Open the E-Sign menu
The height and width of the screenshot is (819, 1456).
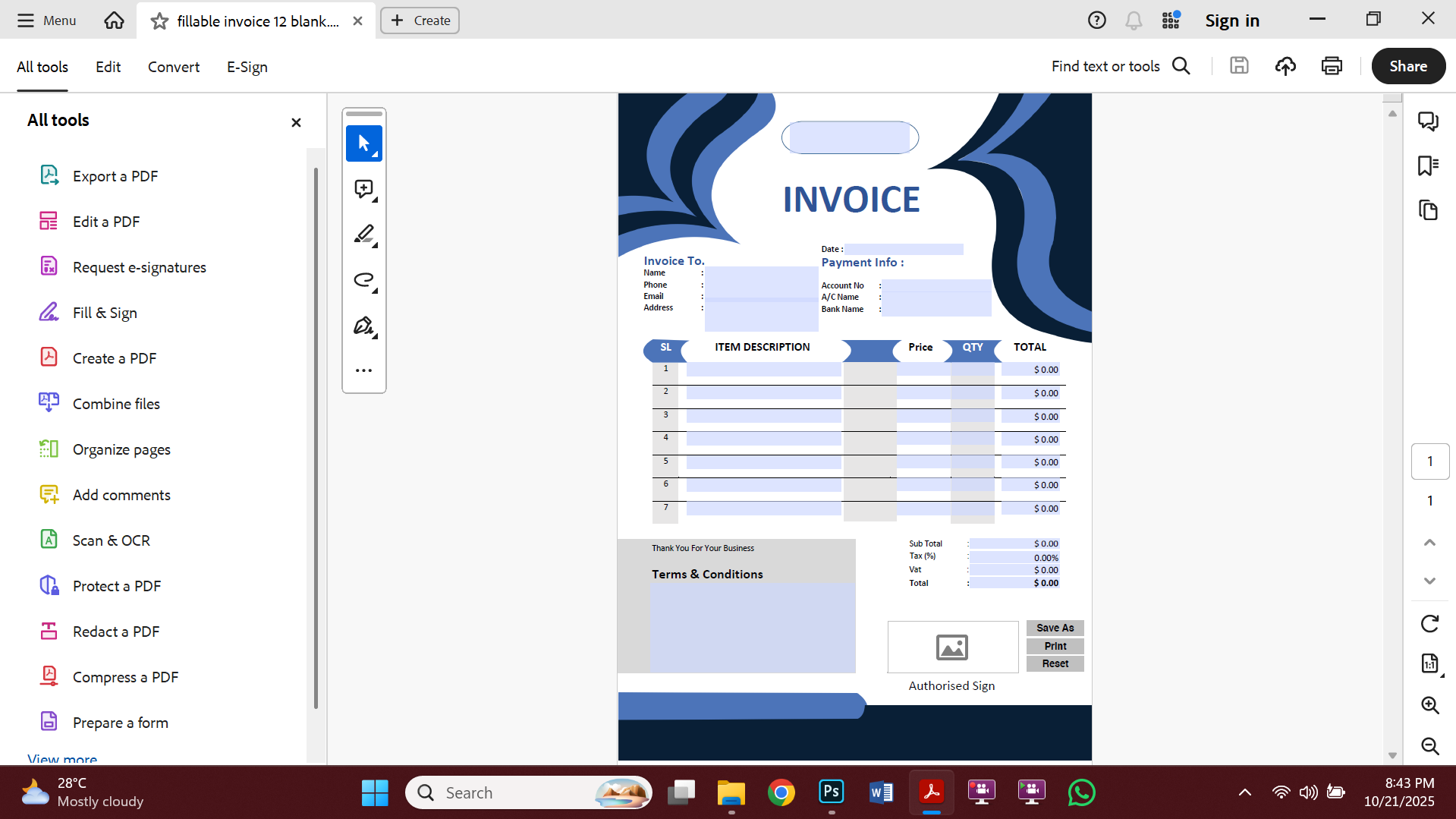[x=247, y=67]
